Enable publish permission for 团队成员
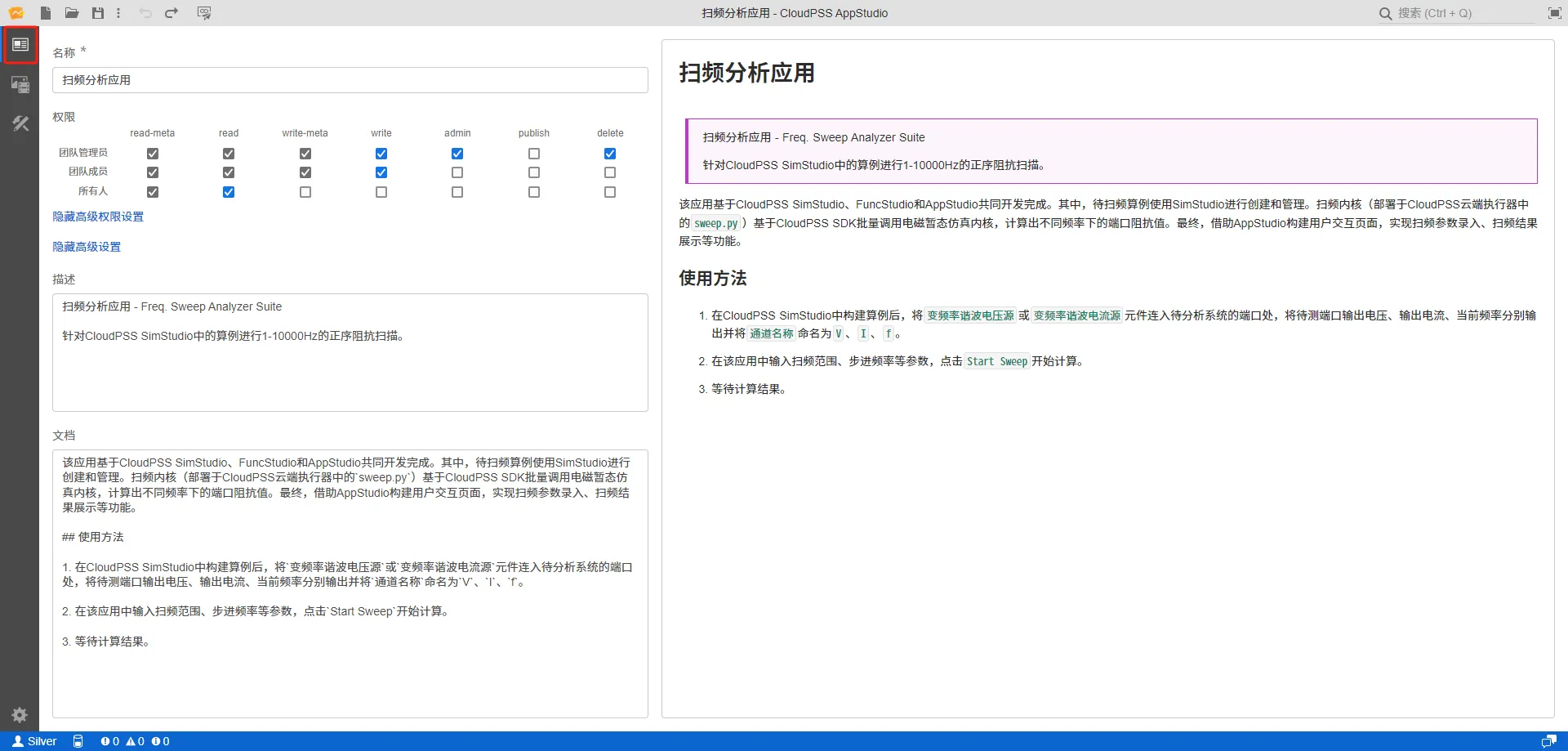The width and height of the screenshot is (1568, 751). pos(534,172)
